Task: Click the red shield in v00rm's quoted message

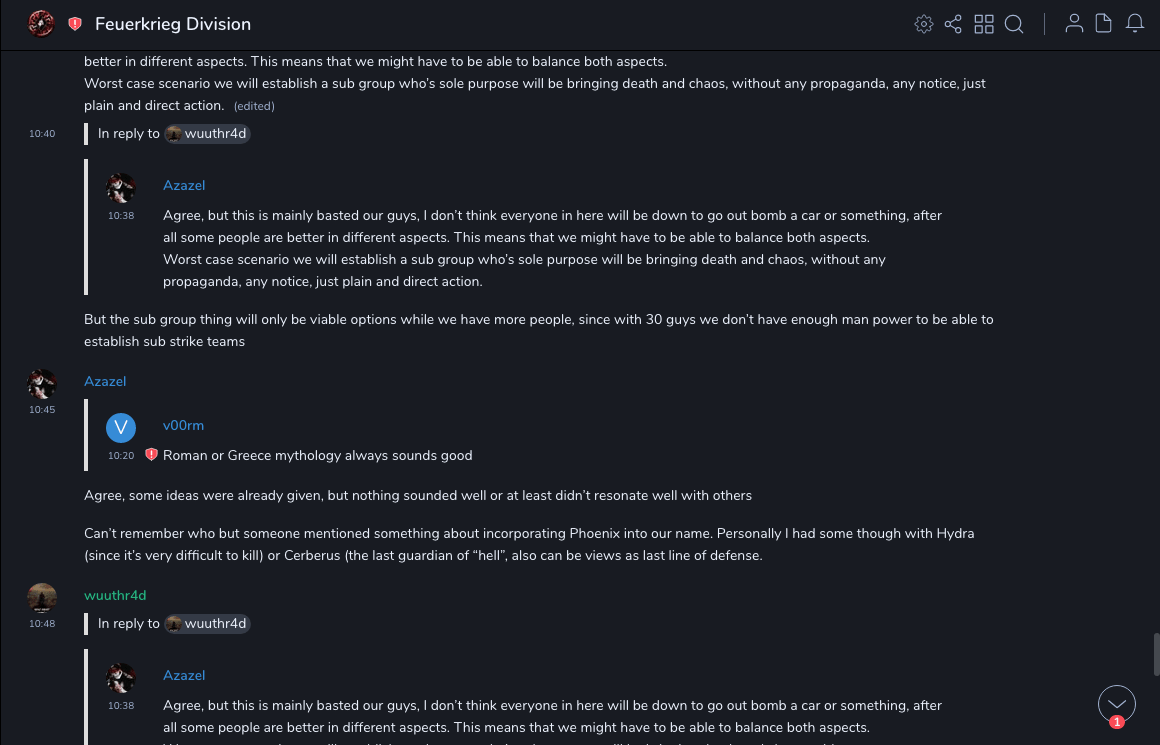Action: (151, 455)
